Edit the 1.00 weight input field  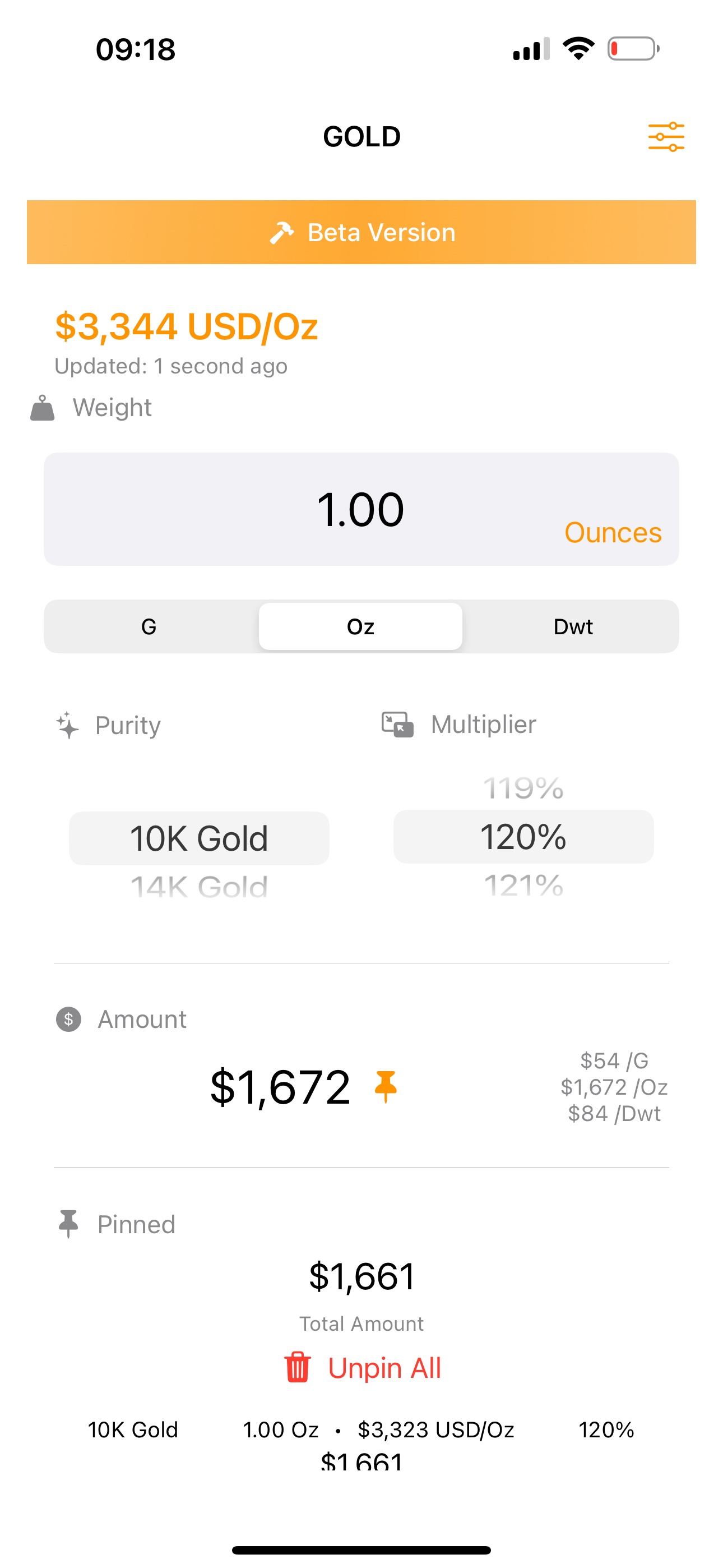point(361,509)
